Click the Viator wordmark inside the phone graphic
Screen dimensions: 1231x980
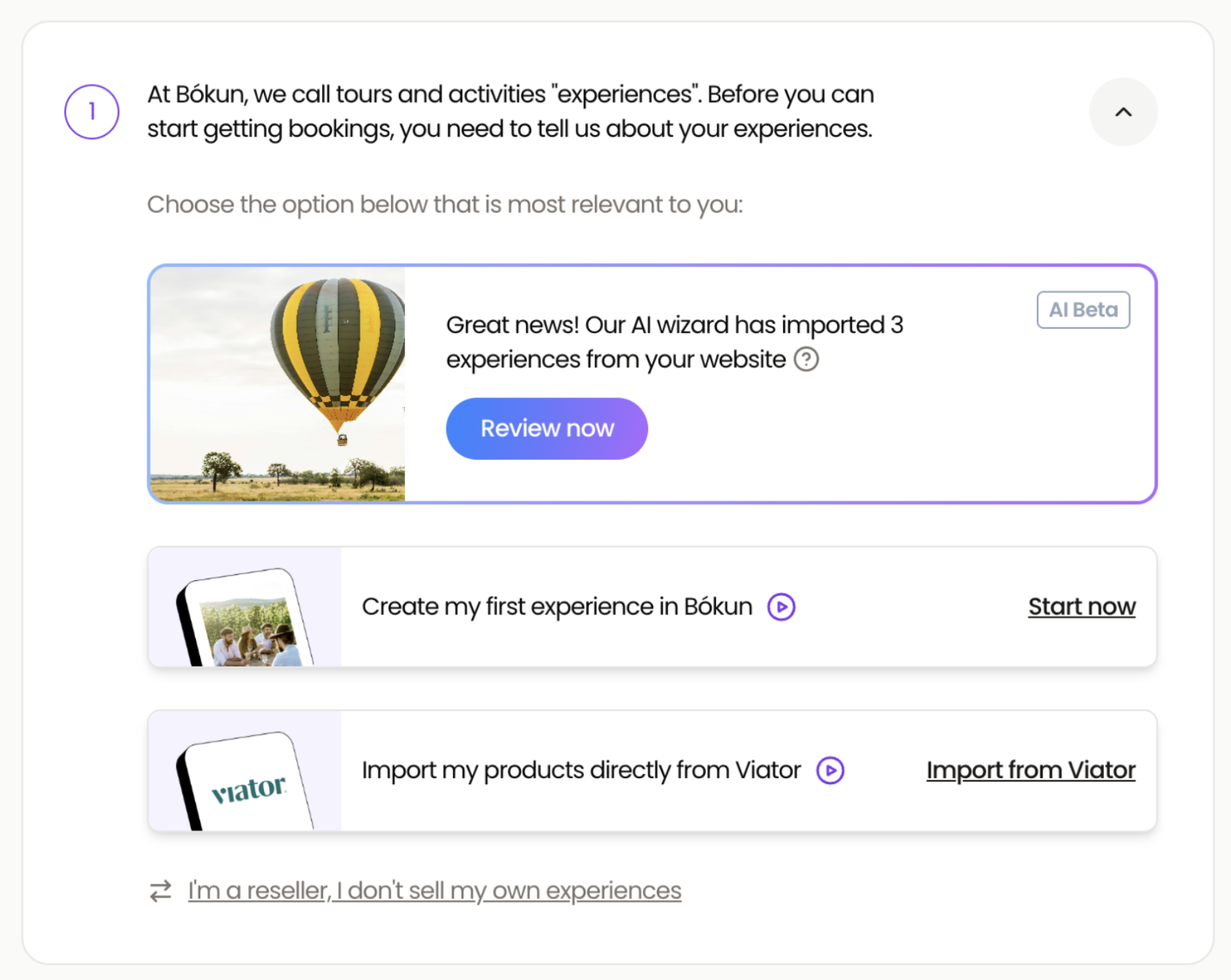point(248,789)
